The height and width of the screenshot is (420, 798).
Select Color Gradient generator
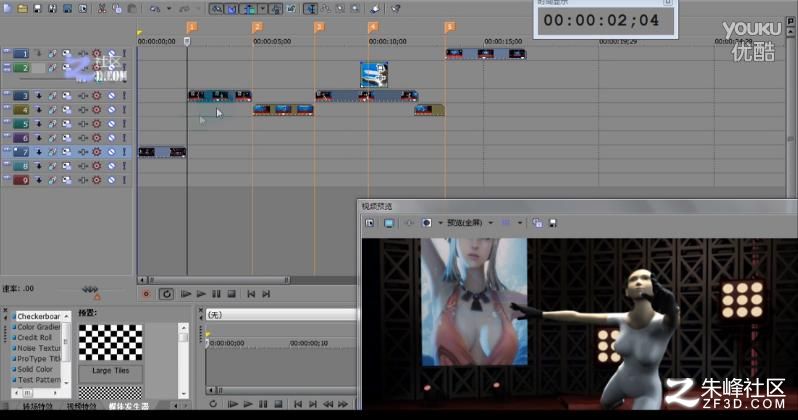pyautogui.click(x=38, y=327)
